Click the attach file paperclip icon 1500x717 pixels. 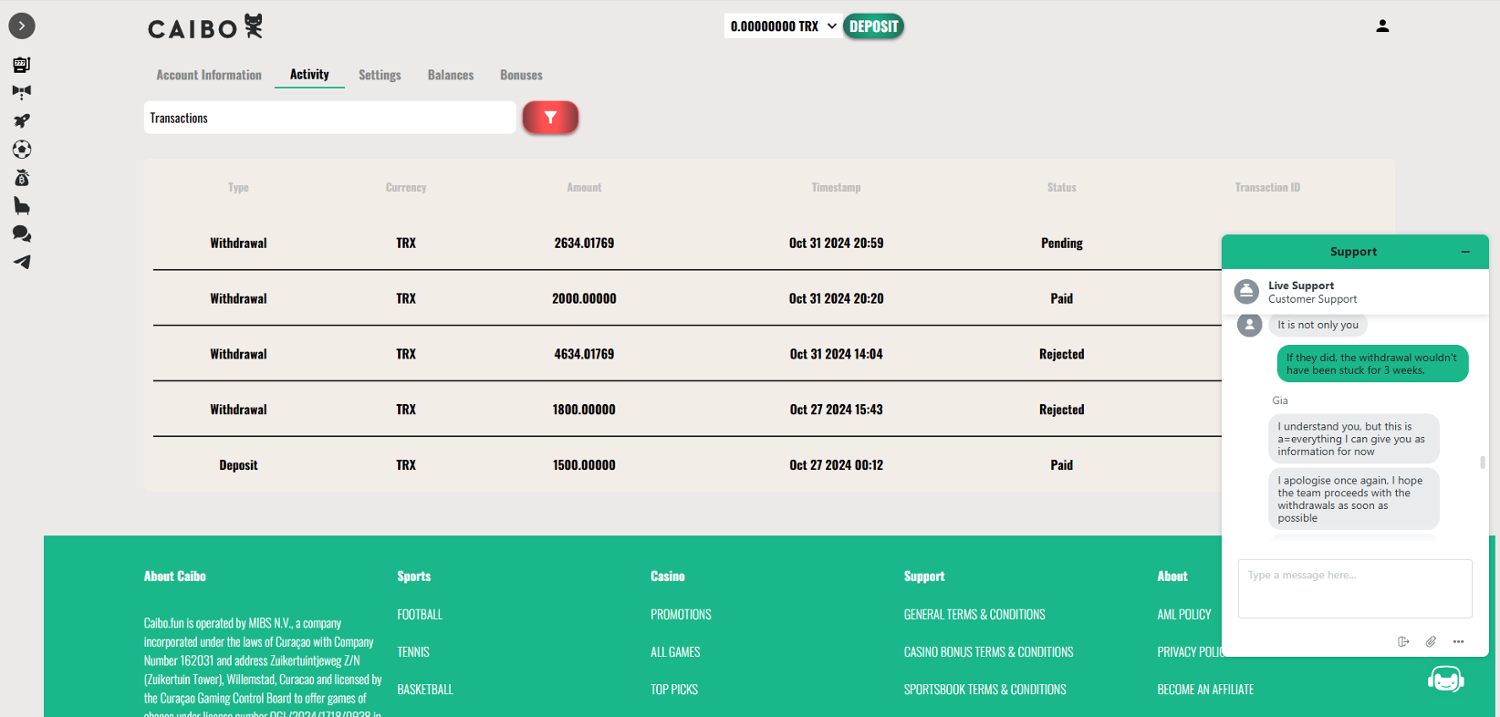1431,642
